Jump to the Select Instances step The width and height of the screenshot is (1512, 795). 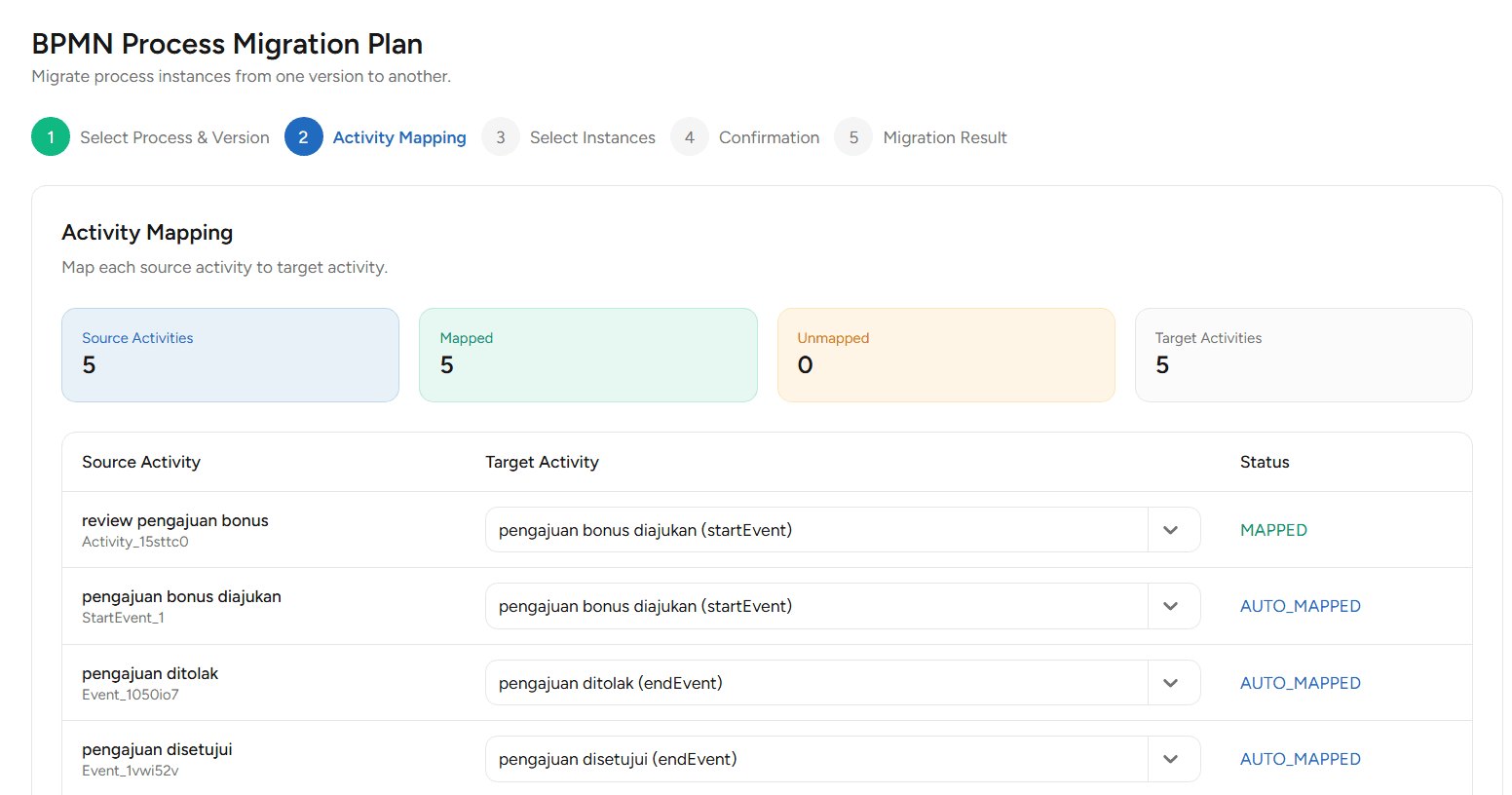coord(569,137)
